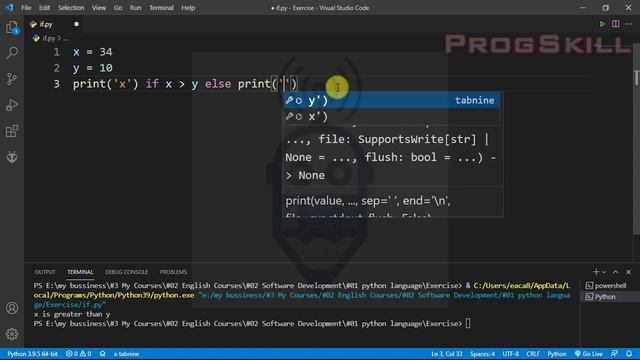Open the Manage gear icon
Image resolution: width=640 pixels, height=360 pixels.
click(x=12, y=334)
